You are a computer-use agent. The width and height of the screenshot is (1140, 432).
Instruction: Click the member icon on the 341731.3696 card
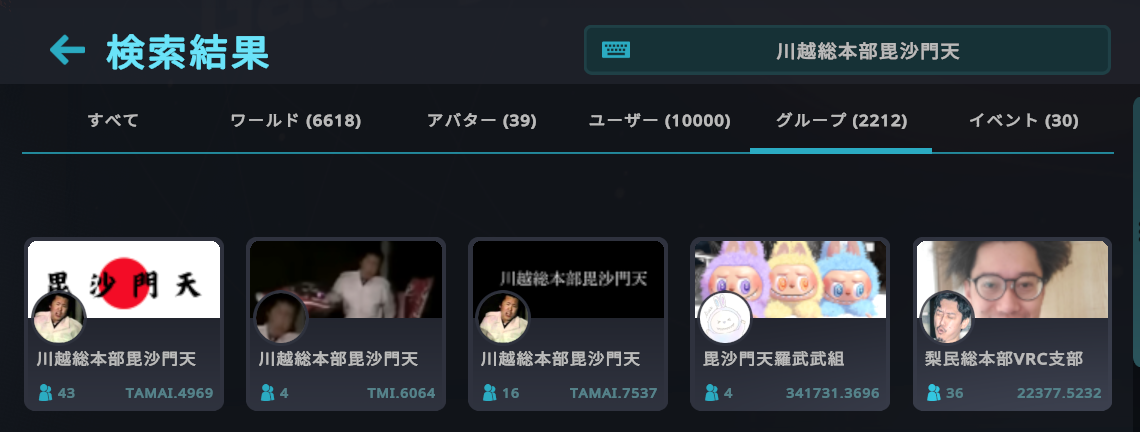(x=711, y=393)
